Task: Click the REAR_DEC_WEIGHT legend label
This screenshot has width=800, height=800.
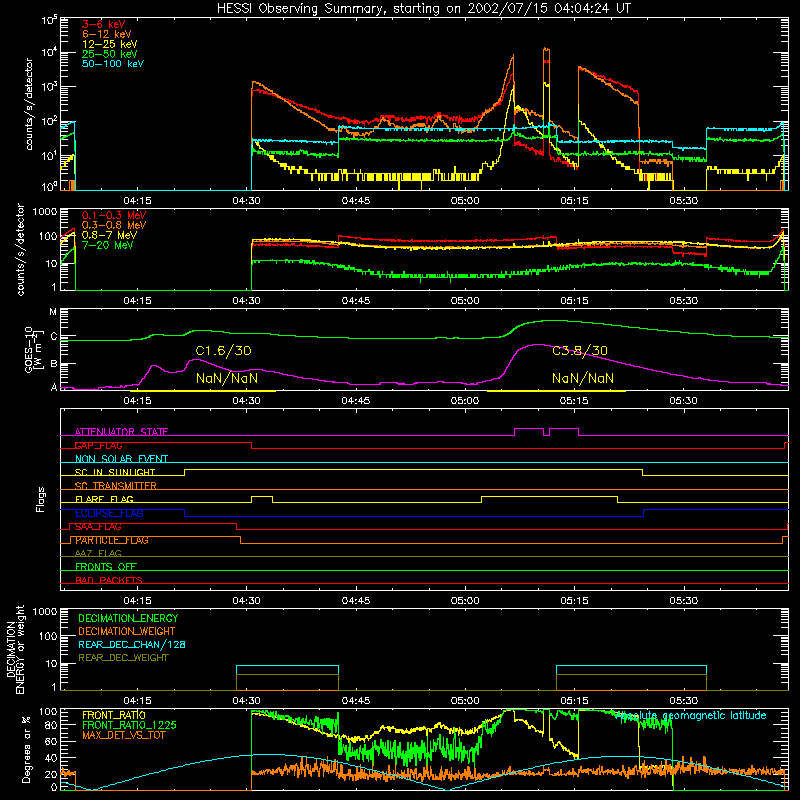Action: click(x=123, y=658)
